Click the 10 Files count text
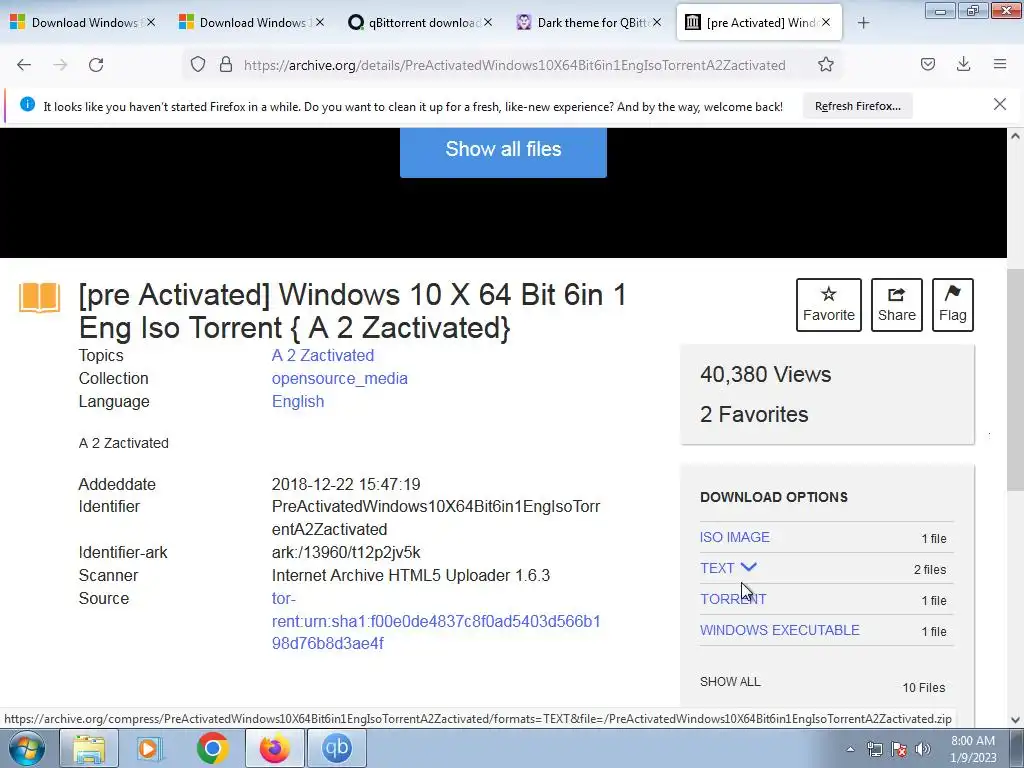The height and width of the screenshot is (768, 1024). click(x=923, y=688)
